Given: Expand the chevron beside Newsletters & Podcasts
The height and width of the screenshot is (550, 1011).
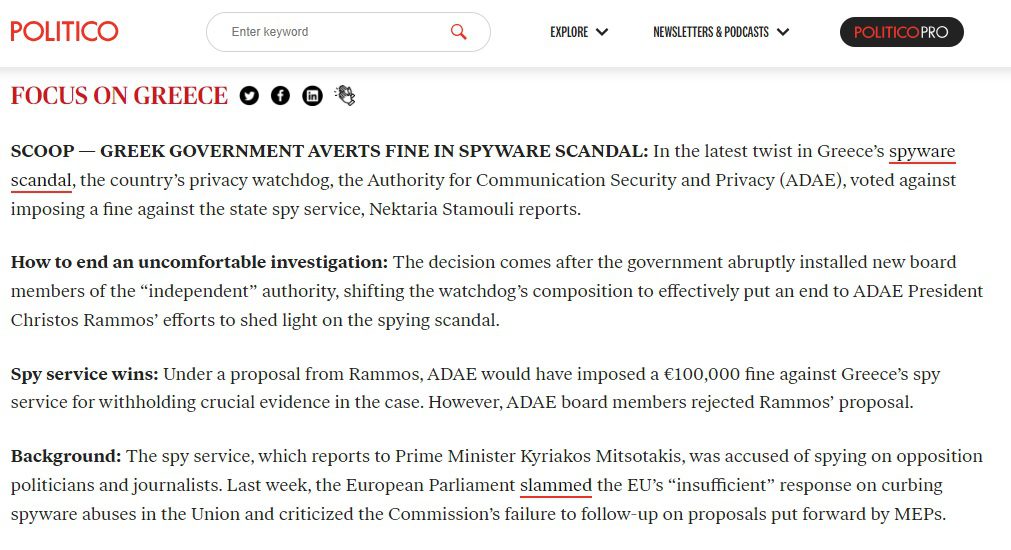Looking at the screenshot, I should tap(783, 32).
